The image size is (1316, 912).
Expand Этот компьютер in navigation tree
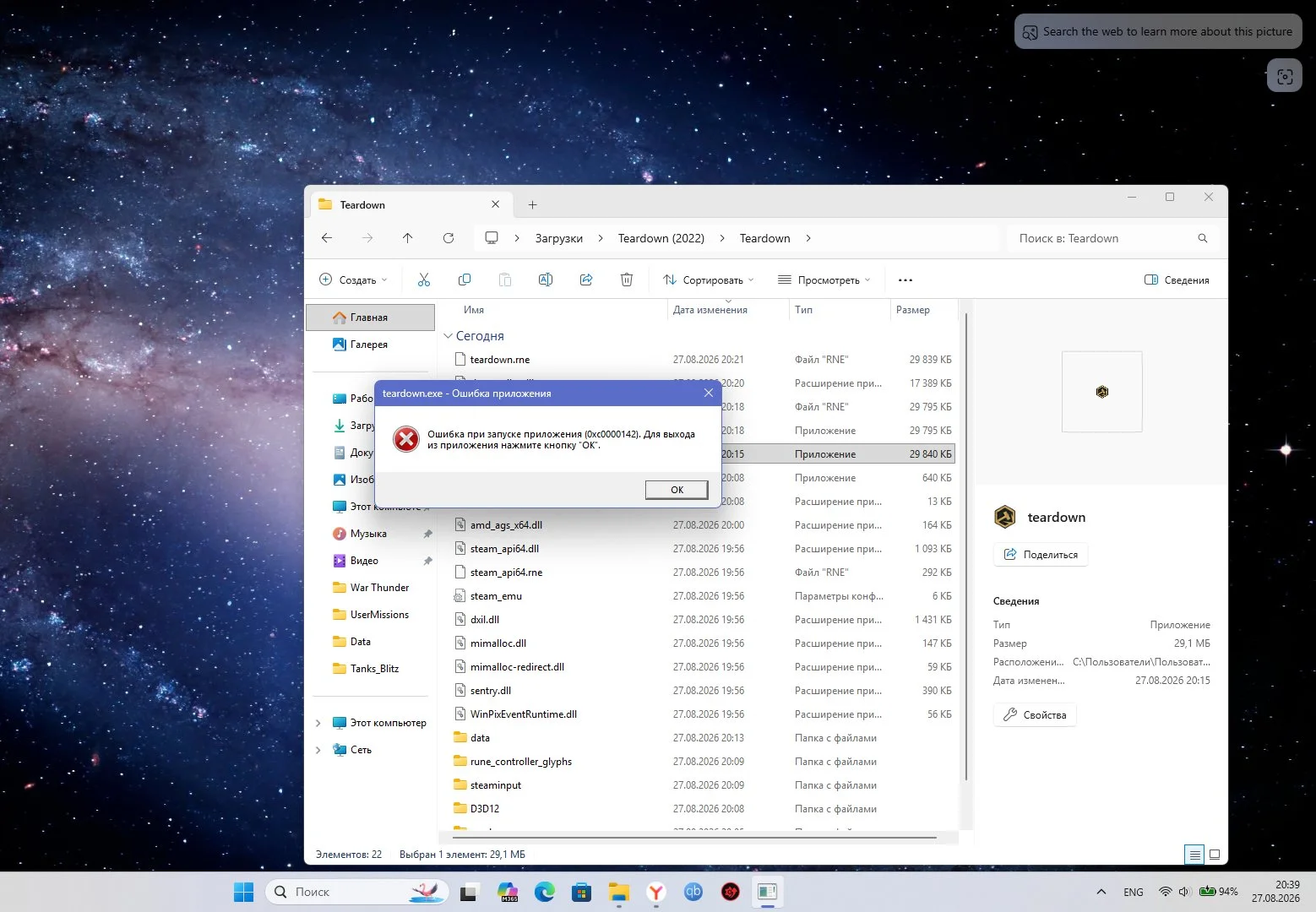point(318,723)
